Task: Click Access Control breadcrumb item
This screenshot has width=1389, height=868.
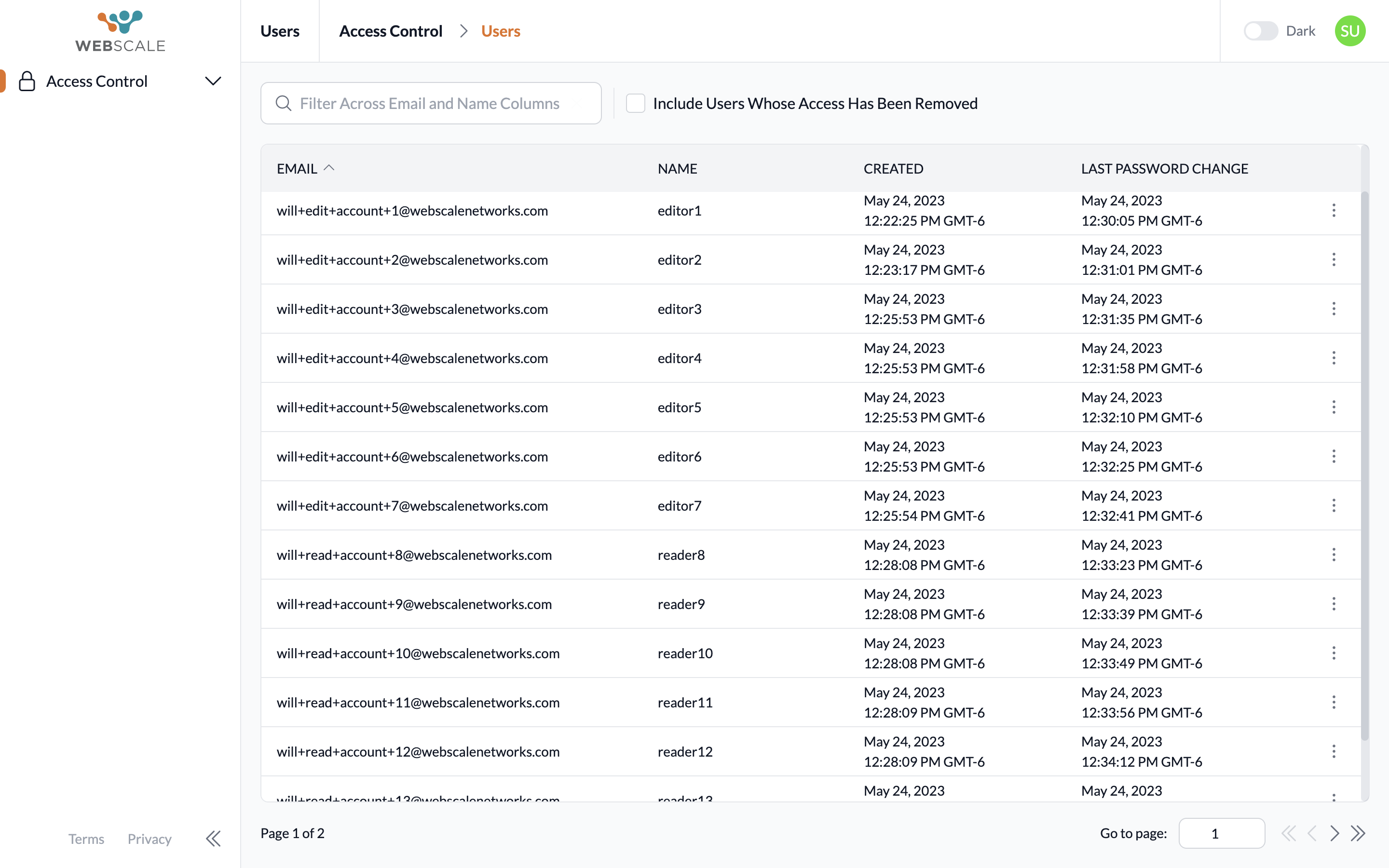Action: [390, 31]
